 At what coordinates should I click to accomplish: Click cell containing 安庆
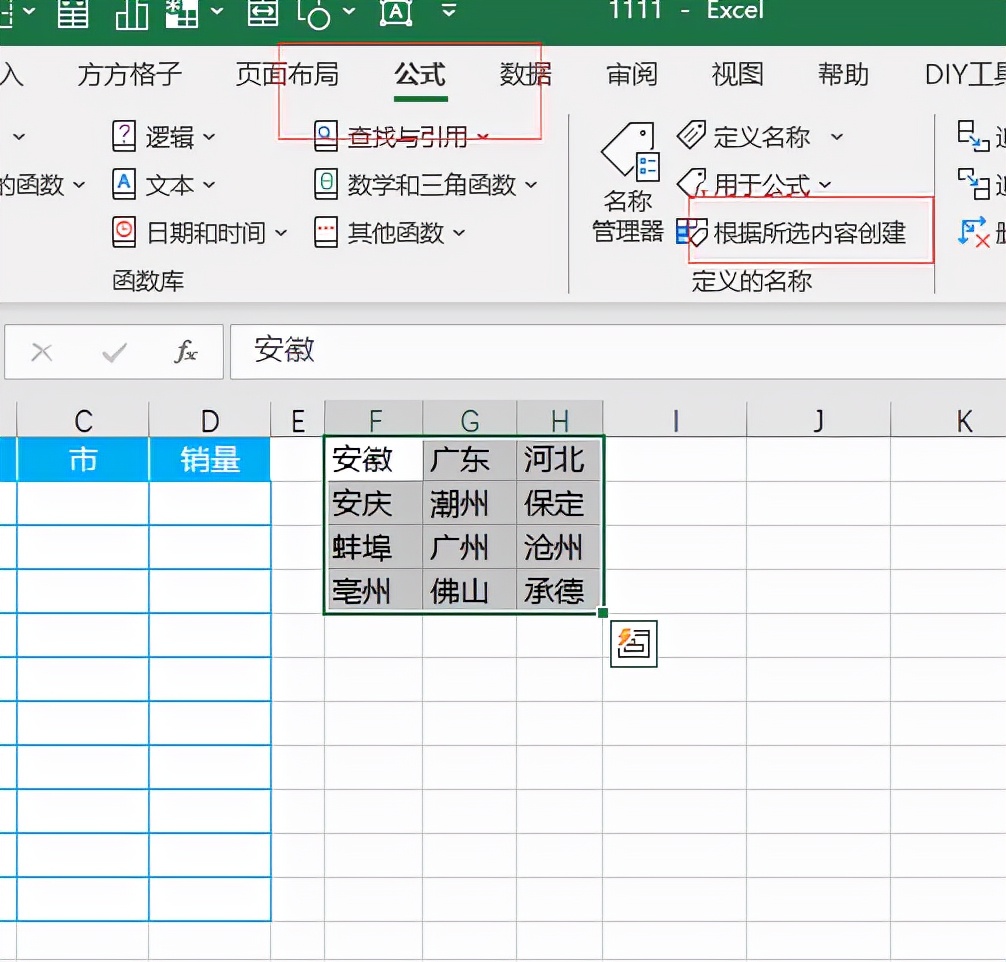click(374, 503)
